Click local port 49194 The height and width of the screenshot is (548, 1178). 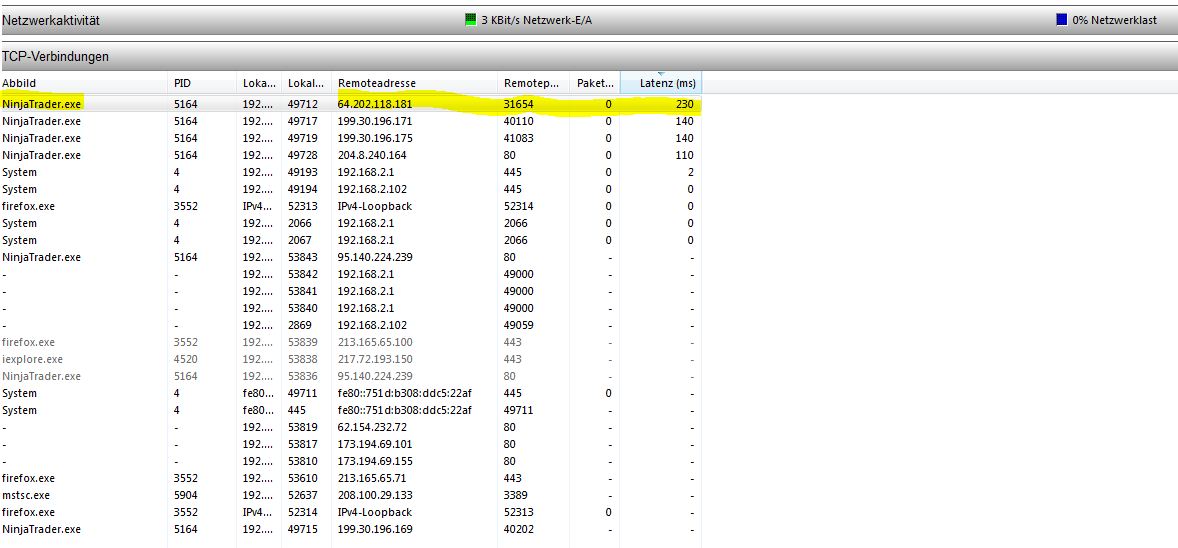pos(303,189)
